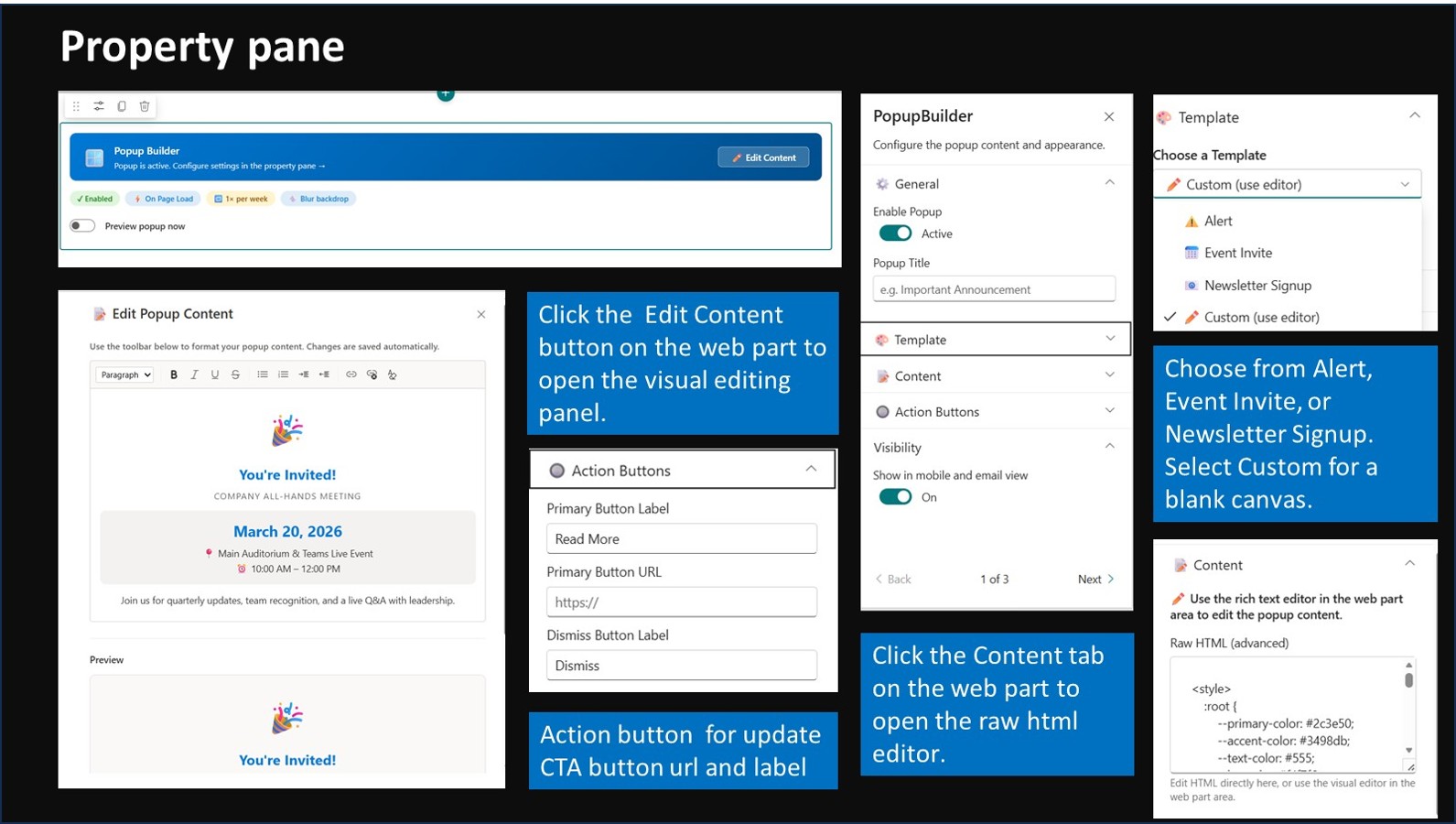Click the Raw HTML editor scrollbar
Image resolution: width=1456 pixels, height=824 pixels.
pos(1408,680)
